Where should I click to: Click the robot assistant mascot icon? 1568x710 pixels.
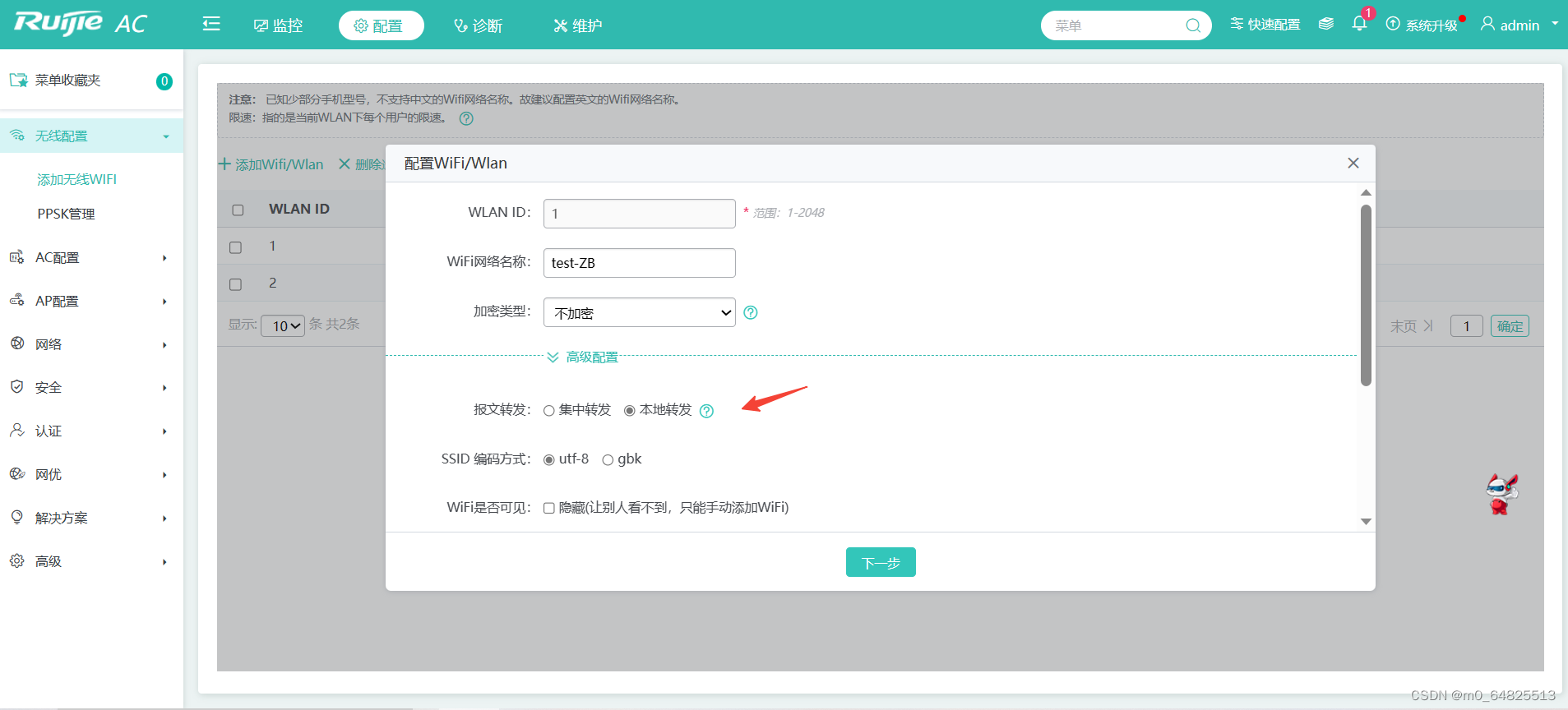[x=1501, y=494]
